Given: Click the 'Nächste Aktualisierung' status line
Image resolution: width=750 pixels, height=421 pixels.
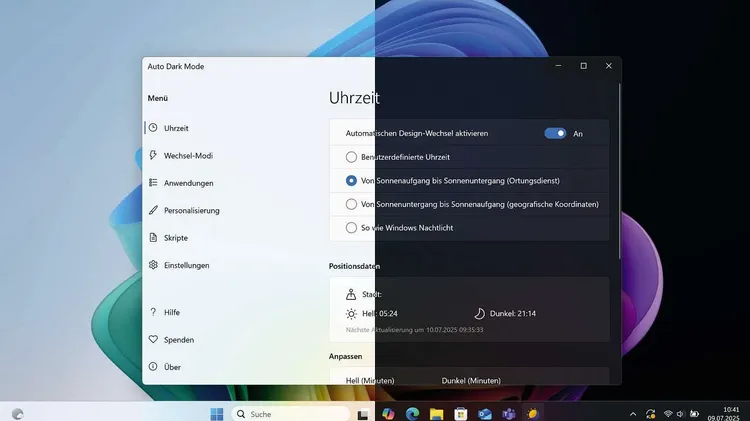Looking at the screenshot, I should click(x=414, y=330).
